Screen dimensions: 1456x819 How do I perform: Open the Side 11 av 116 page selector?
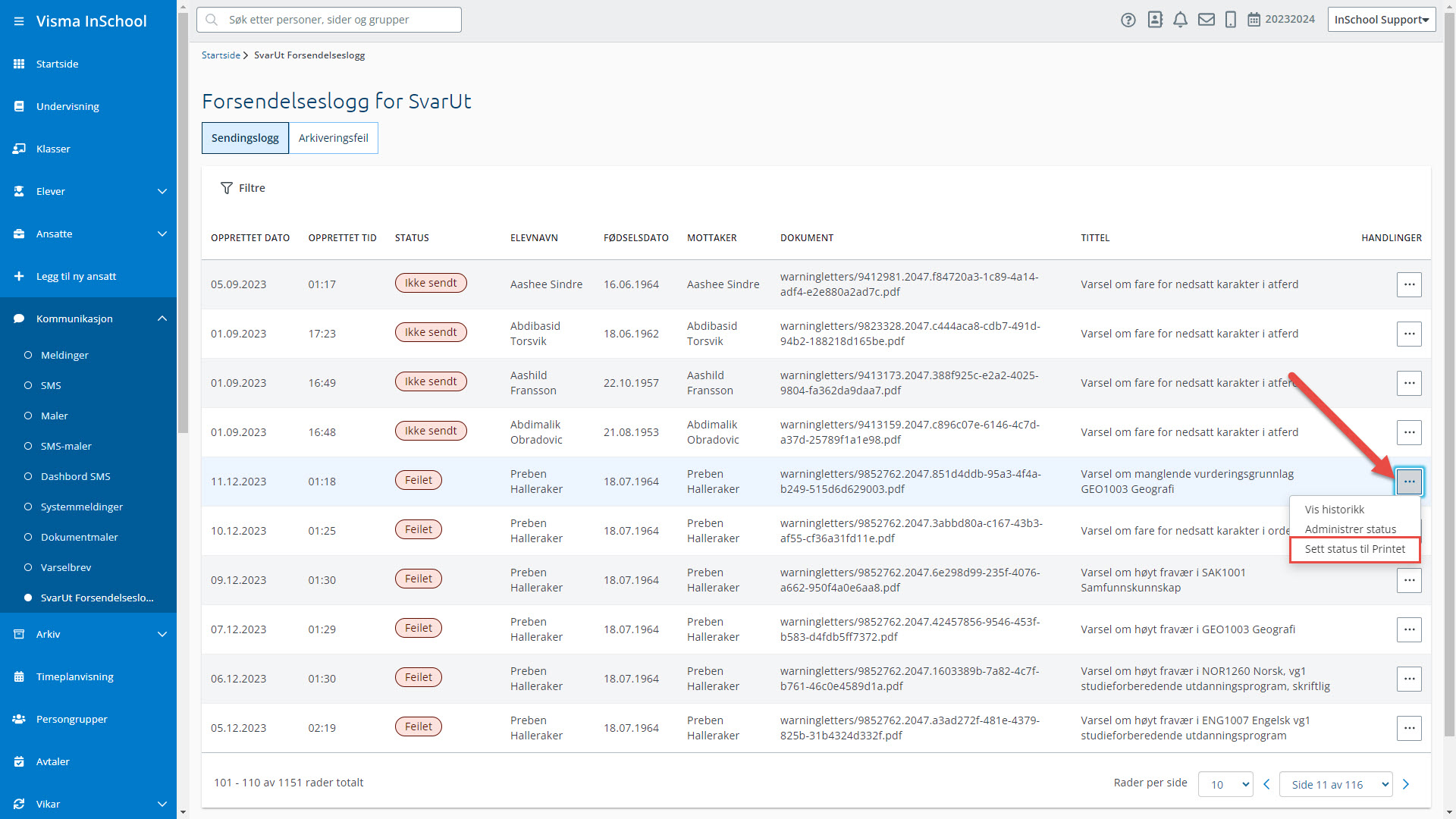click(x=1336, y=784)
